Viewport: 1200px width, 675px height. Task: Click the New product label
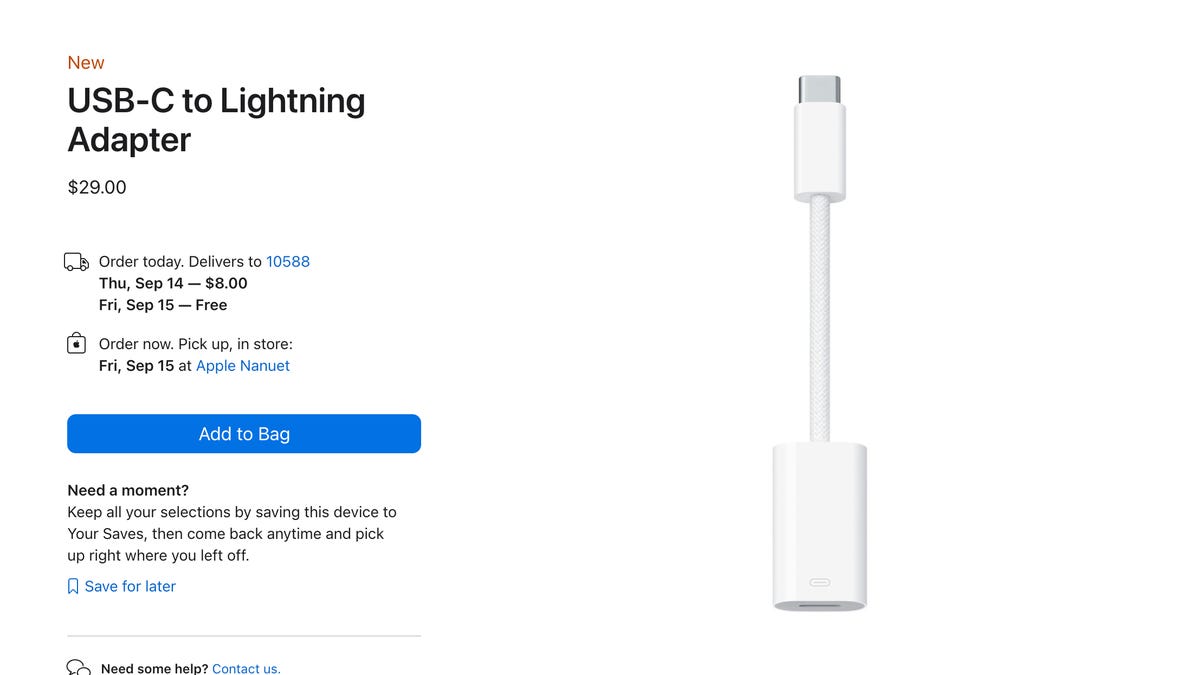tap(85, 62)
